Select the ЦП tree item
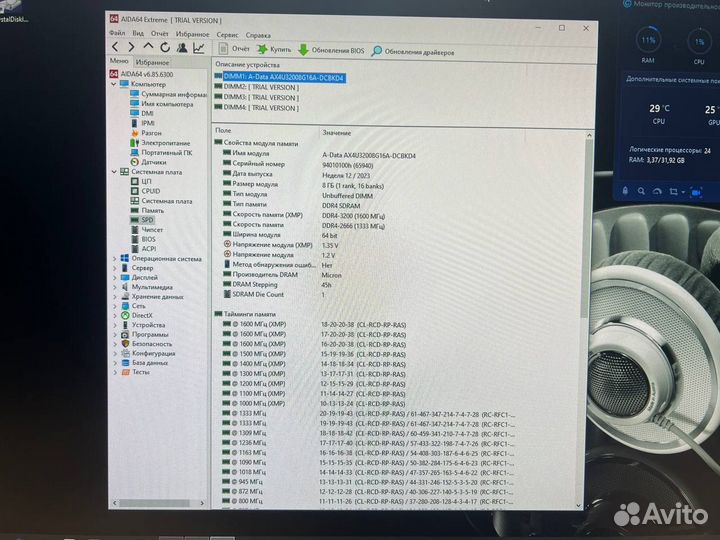Screen dimensions: 720x540 point(141,181)
